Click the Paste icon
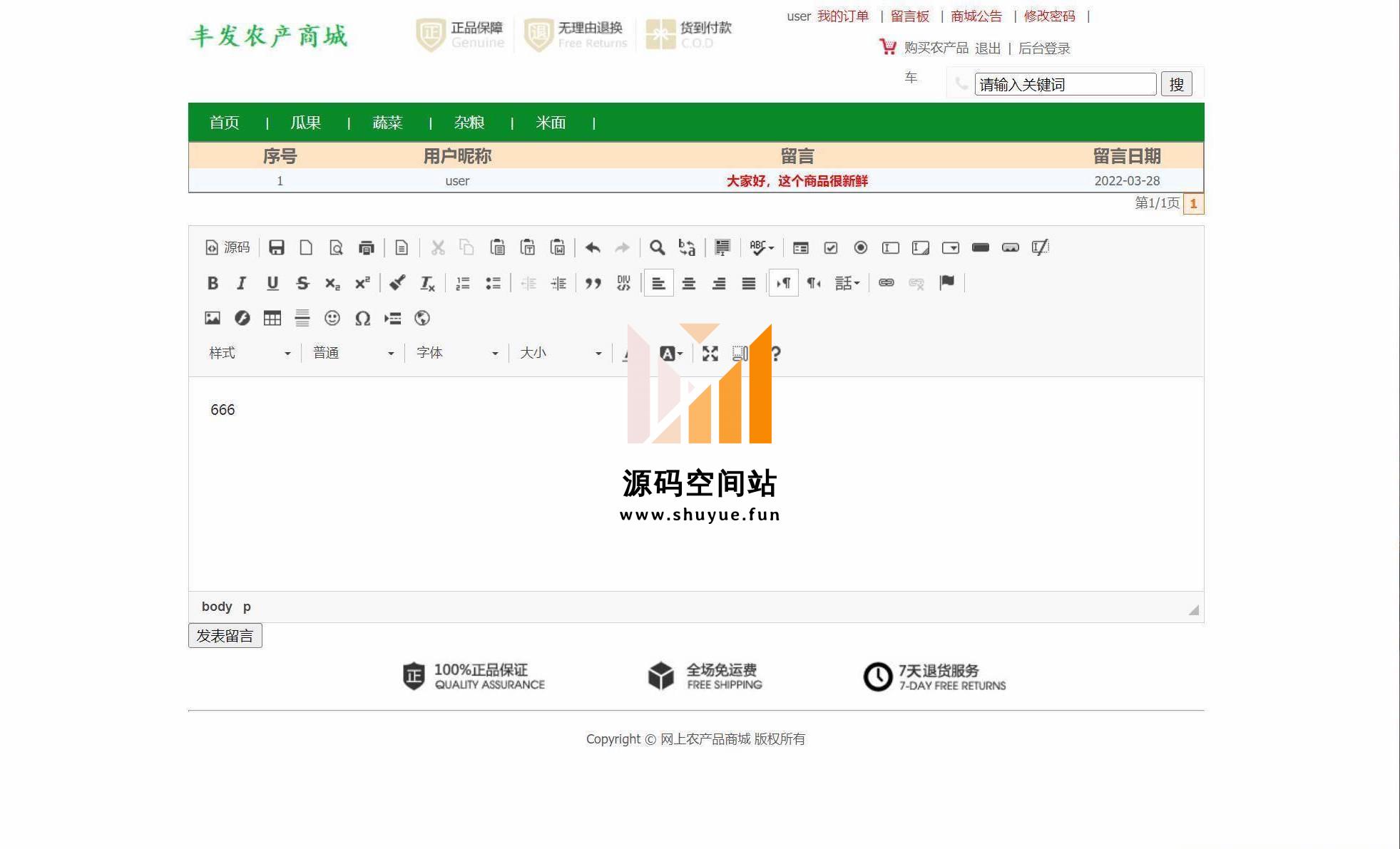The height and width of the screenshot is (849, 1400). click(498, 247)
